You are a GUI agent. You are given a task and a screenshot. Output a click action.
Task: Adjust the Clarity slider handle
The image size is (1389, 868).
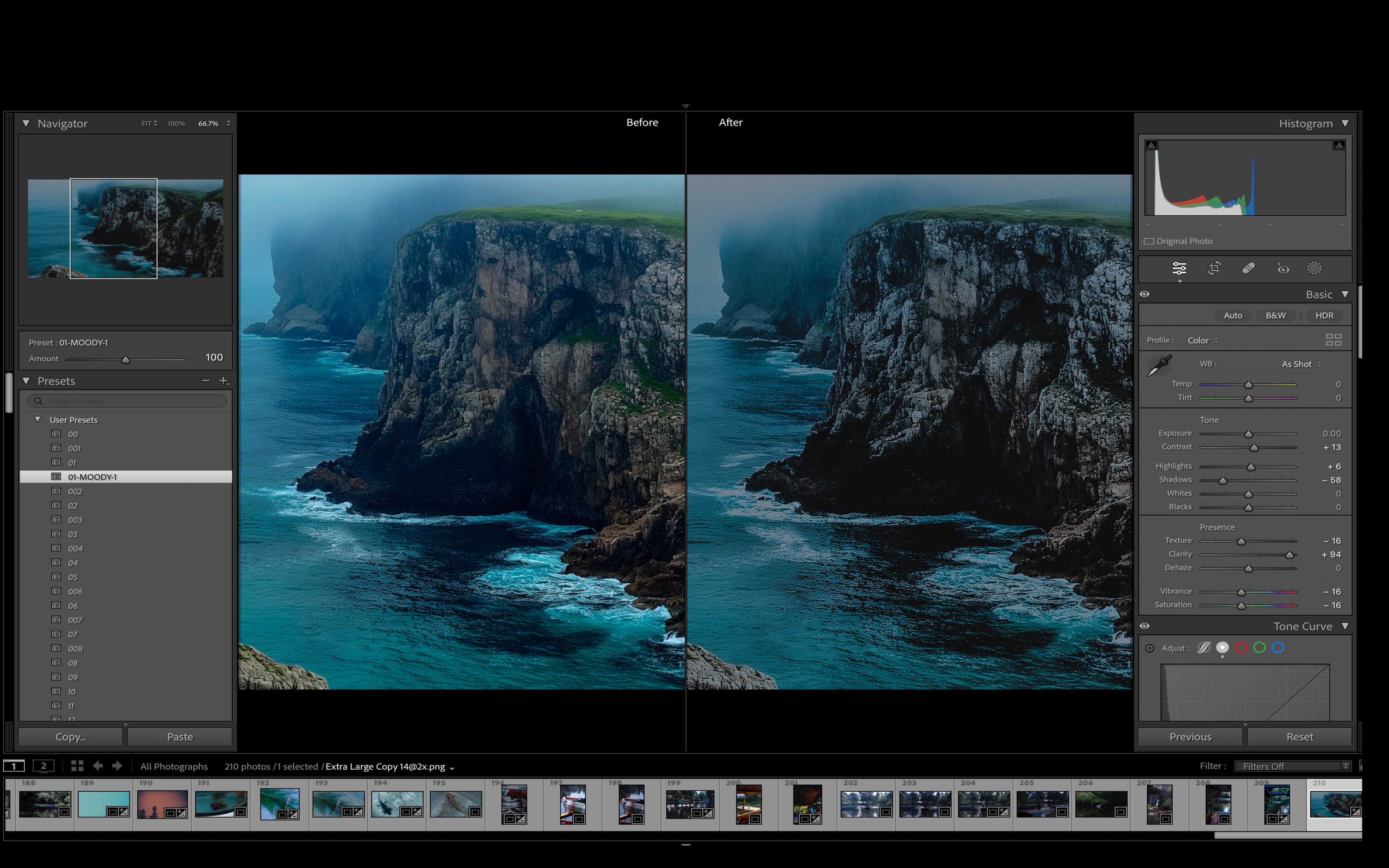pyautogui.click(x=1289, y=555)
